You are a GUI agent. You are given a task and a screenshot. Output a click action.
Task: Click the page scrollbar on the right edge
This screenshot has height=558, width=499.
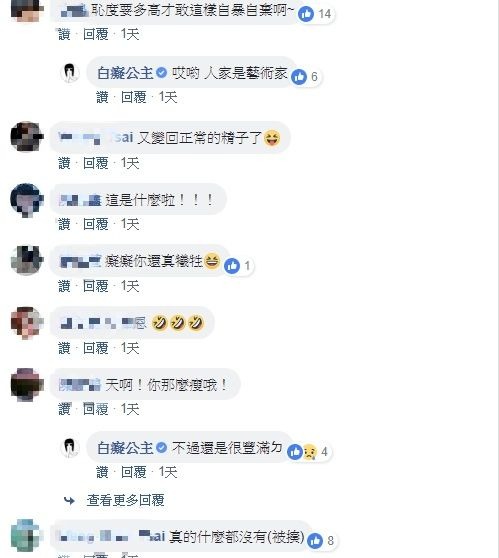pos(498,279)
